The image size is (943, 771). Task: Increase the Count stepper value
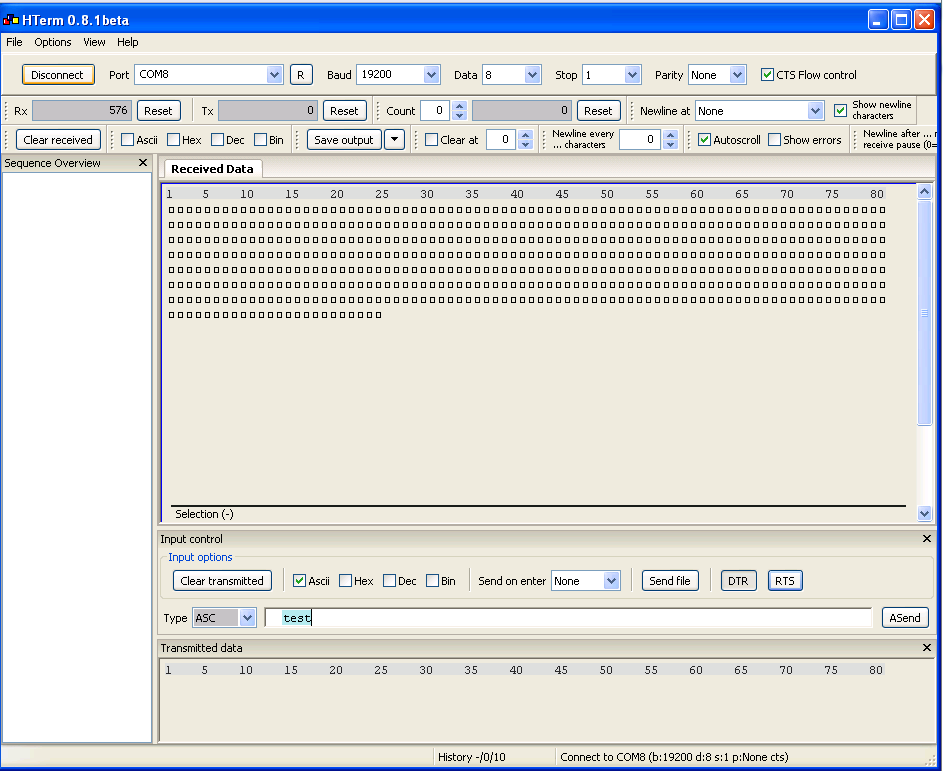(459, 106)
